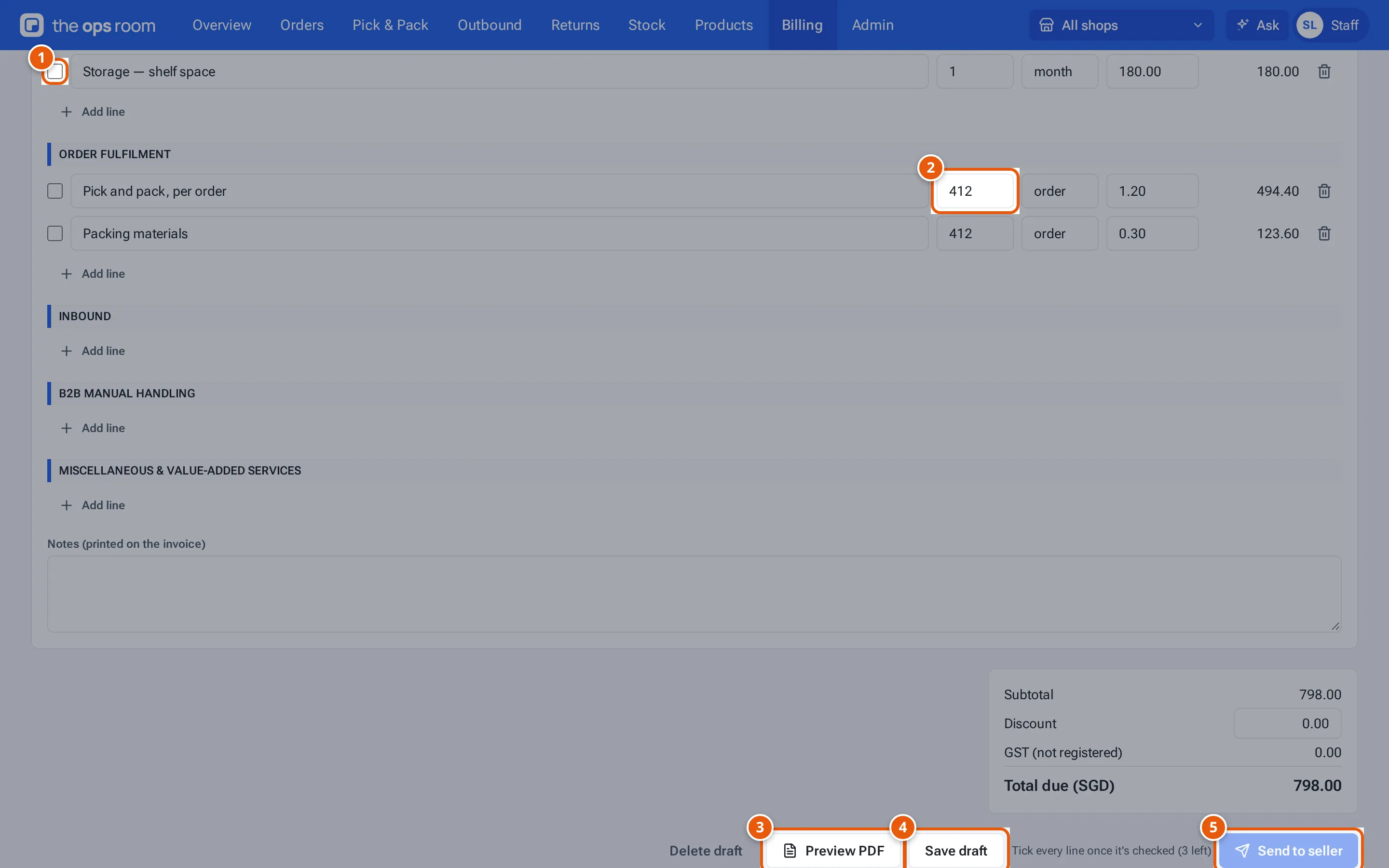
Task: Edit Pick and pack unit price 1.20
Action: (1152, 191)
